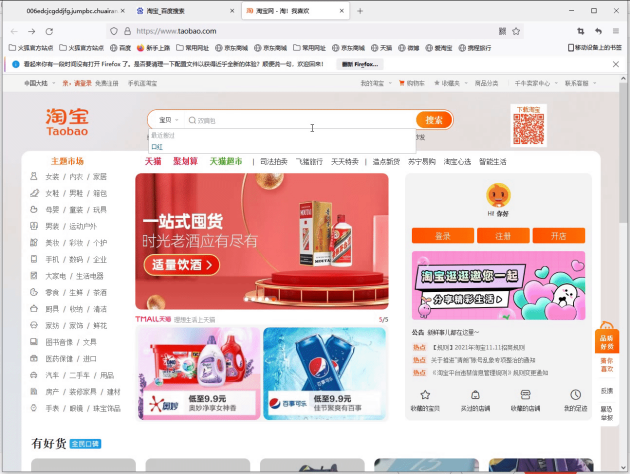Open the 收藏夹 favorites star menu

click(450, 83)
